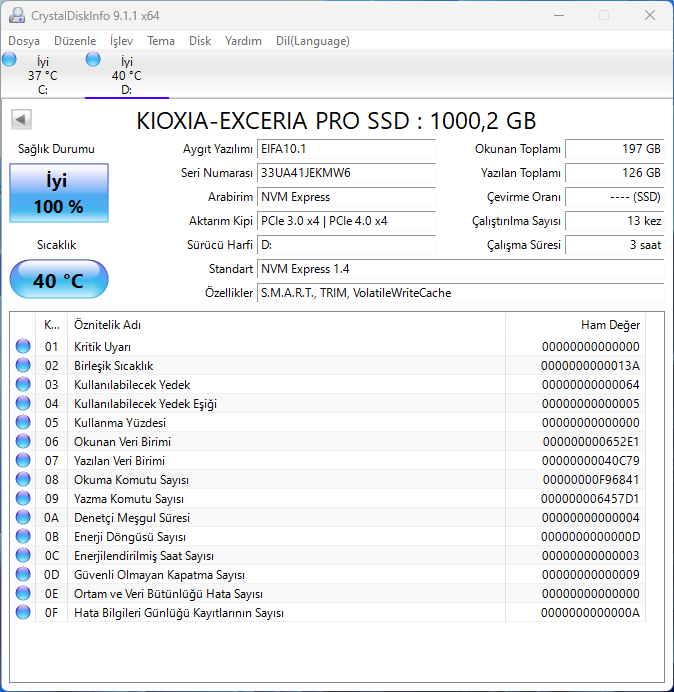Select the D: drive status orb
This screenshot has width=674, height=692.
tap(93, 60)
